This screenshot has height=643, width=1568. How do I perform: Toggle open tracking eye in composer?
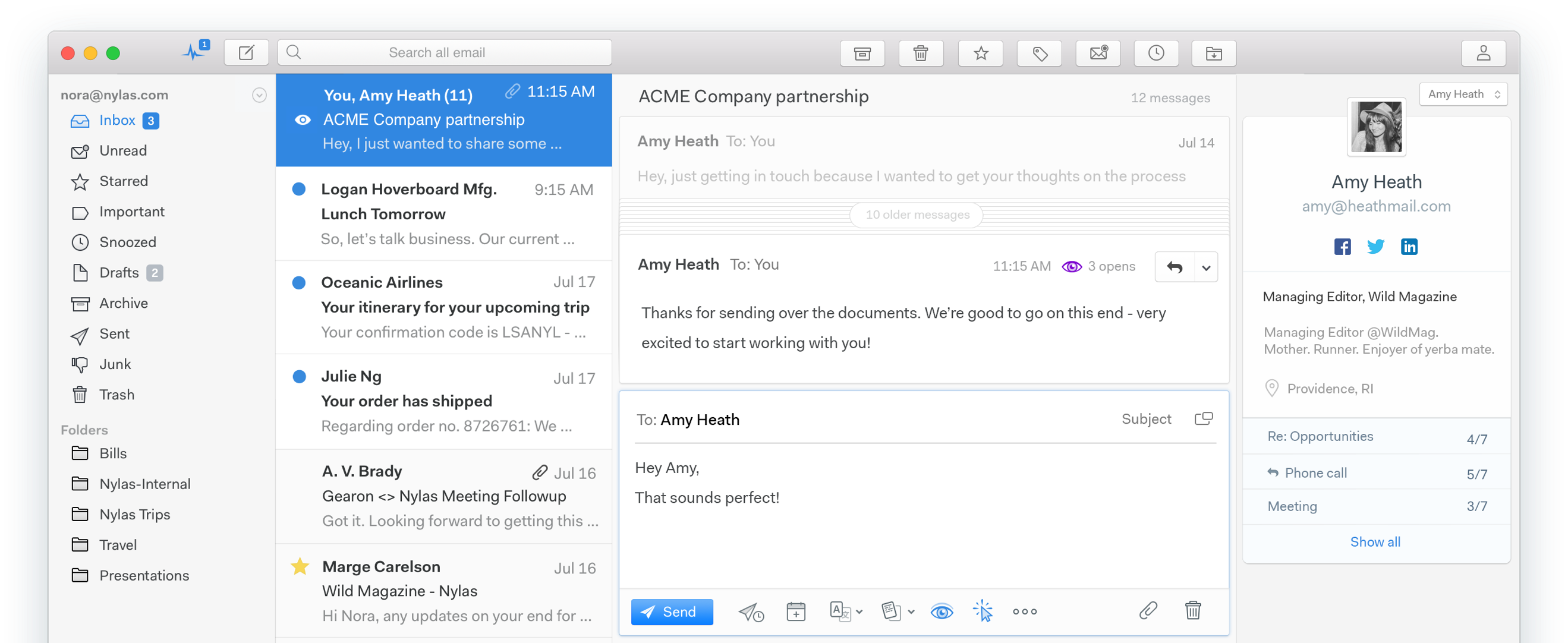(x=941, y=612)
